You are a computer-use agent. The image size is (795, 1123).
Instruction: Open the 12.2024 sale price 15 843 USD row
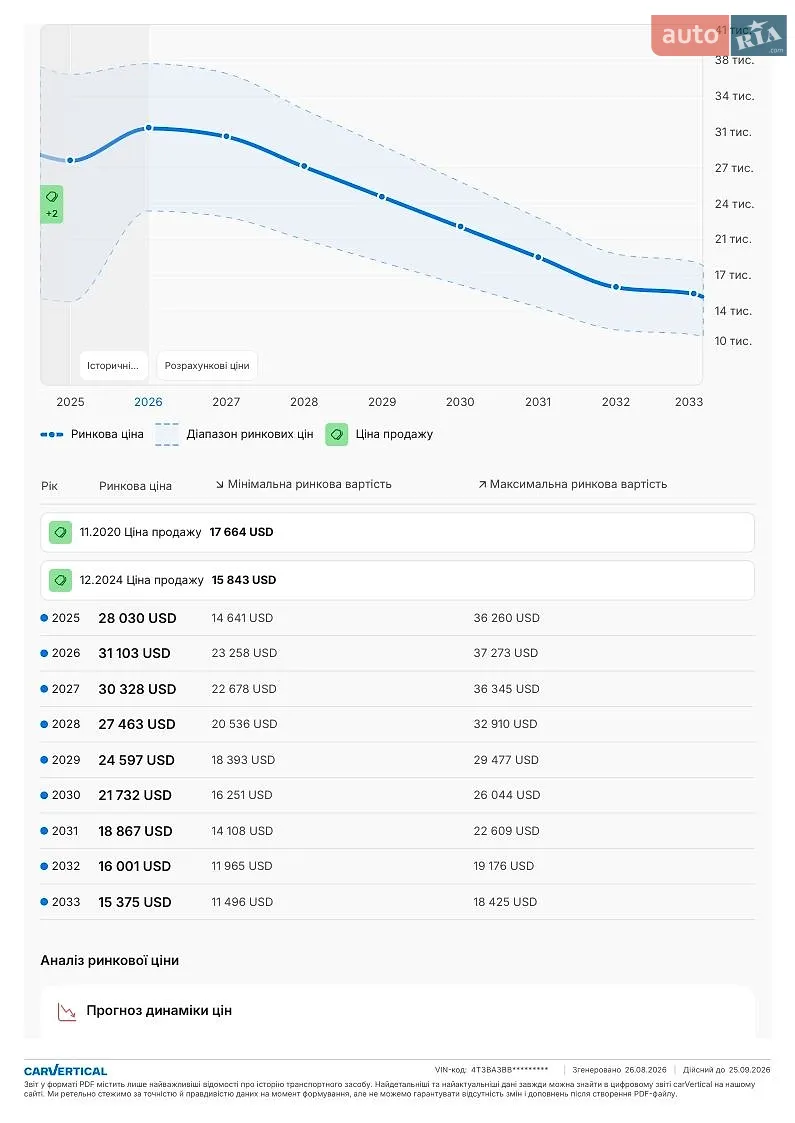tap(398, 580)
